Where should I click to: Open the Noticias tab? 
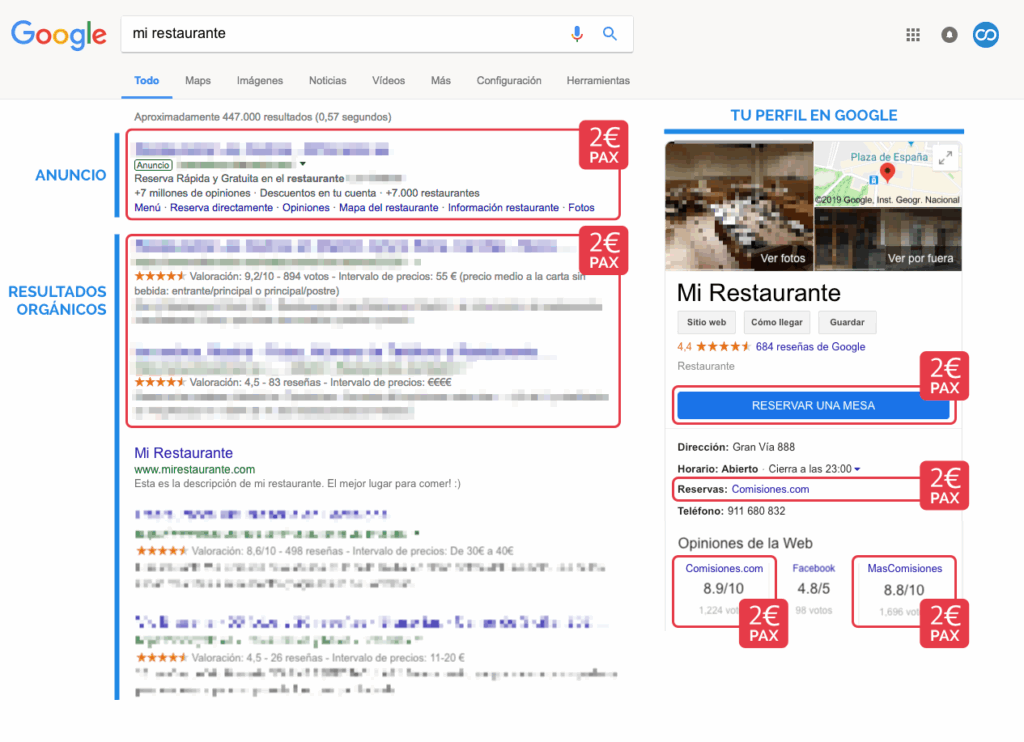328,80
